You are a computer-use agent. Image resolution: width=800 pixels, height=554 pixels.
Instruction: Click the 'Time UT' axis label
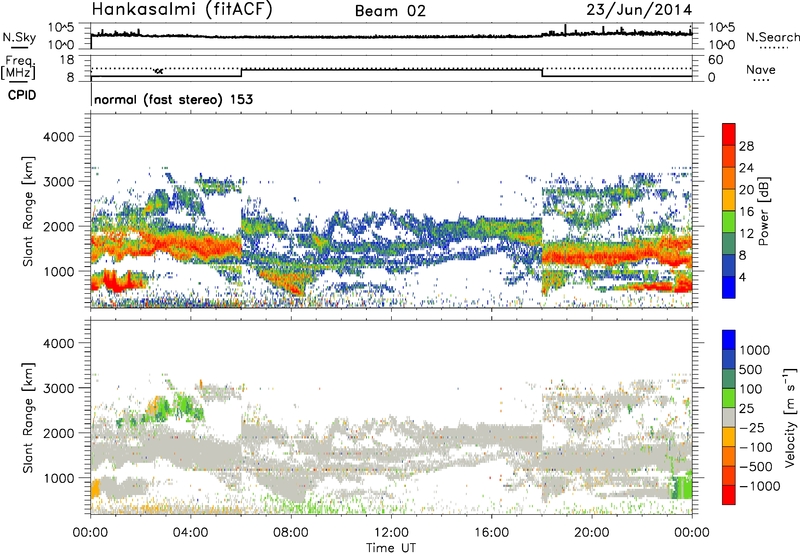[x=391, y=548]
